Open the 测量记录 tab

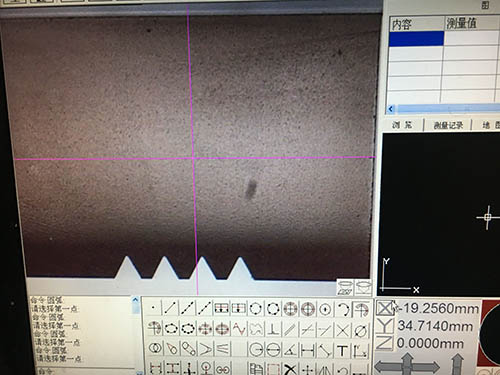tap(448, 125)
